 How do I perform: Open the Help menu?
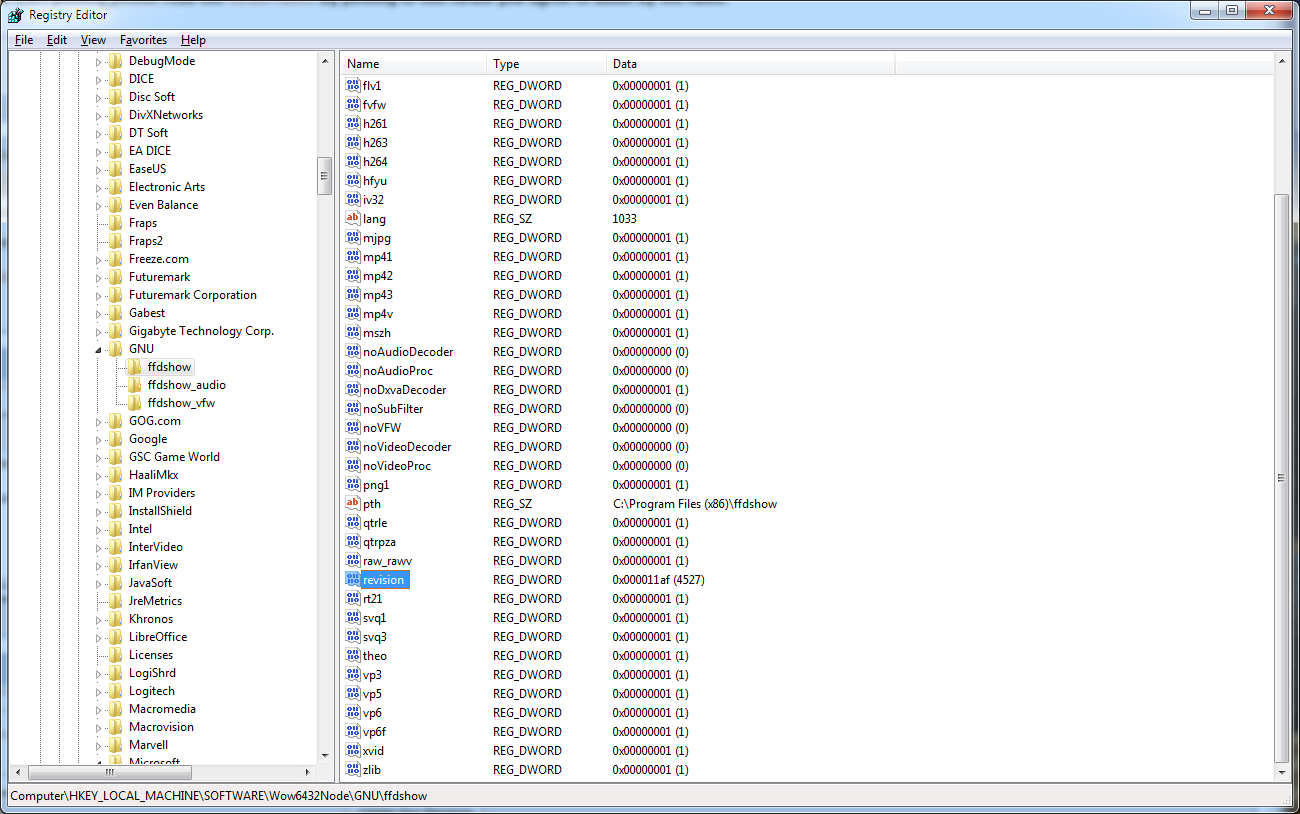coord(193,40)
